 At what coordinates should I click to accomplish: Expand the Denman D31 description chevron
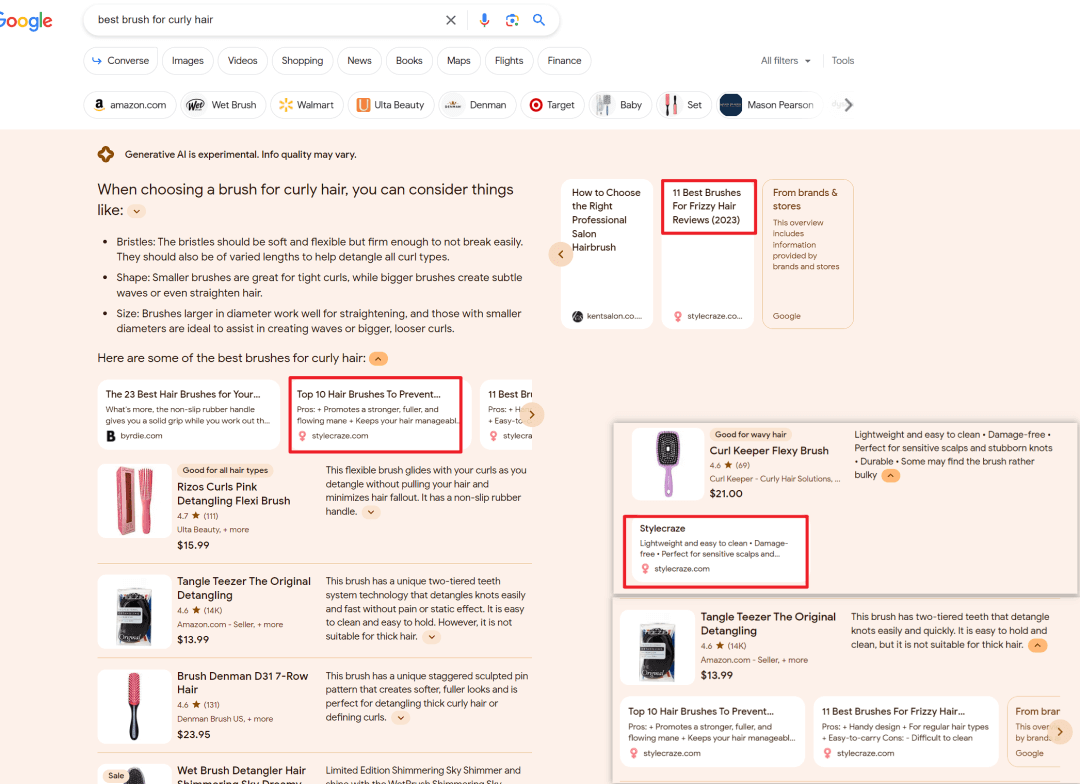[x=401, y=718]
